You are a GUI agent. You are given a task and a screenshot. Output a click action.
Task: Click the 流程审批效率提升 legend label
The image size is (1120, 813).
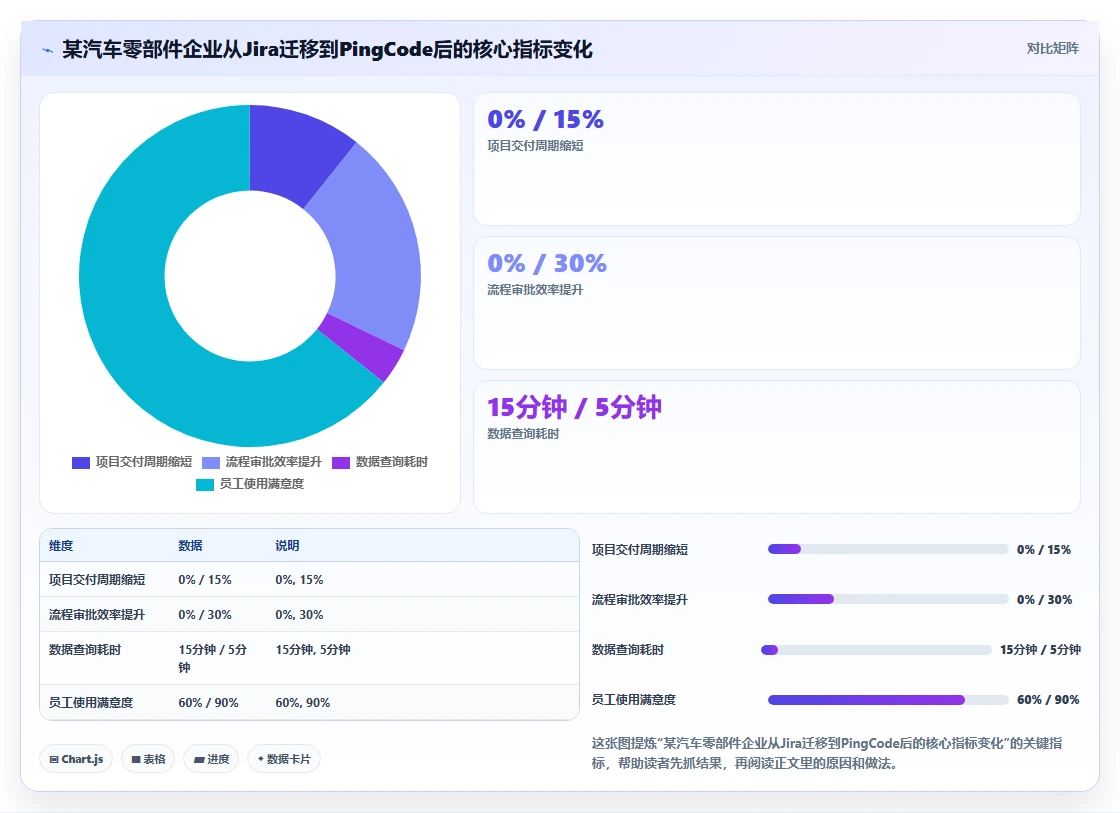click(x=274, y=462)
